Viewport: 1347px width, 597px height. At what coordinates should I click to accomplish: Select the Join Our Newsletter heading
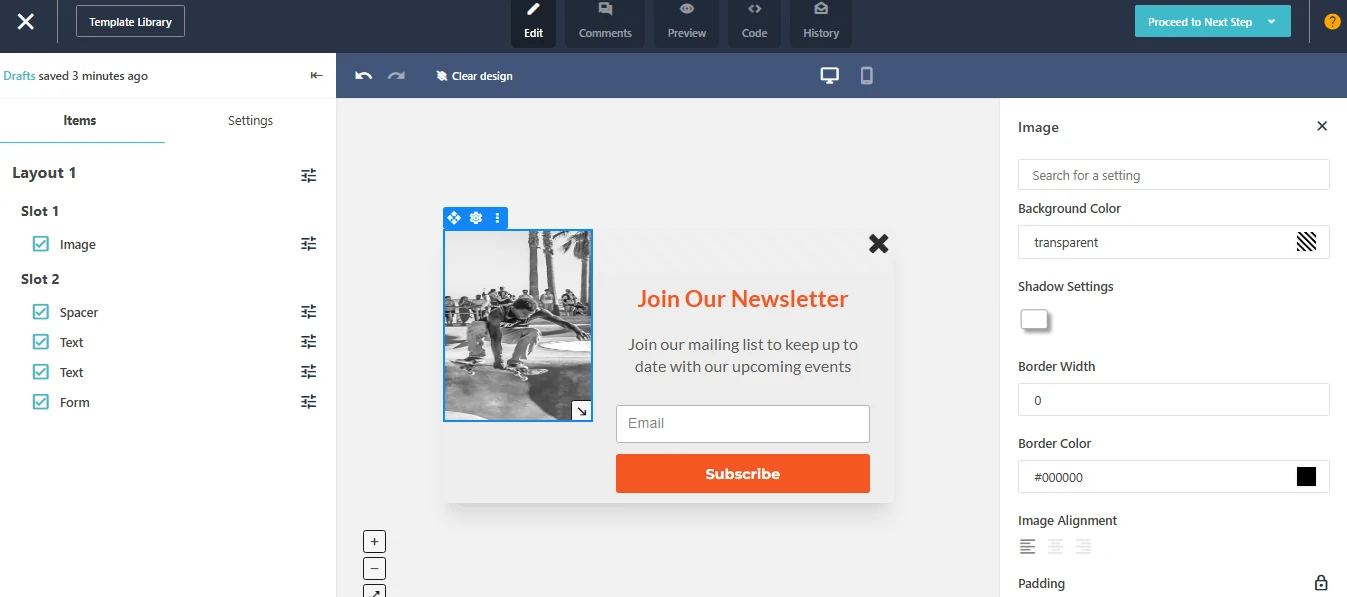743,298
